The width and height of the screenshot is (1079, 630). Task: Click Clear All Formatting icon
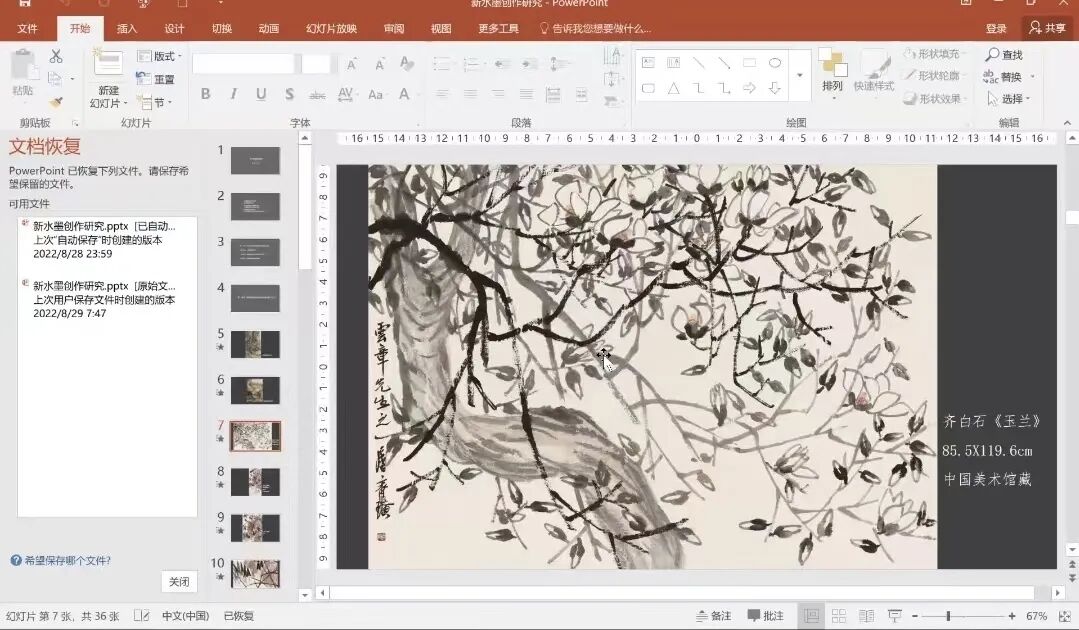coord(407,64)
